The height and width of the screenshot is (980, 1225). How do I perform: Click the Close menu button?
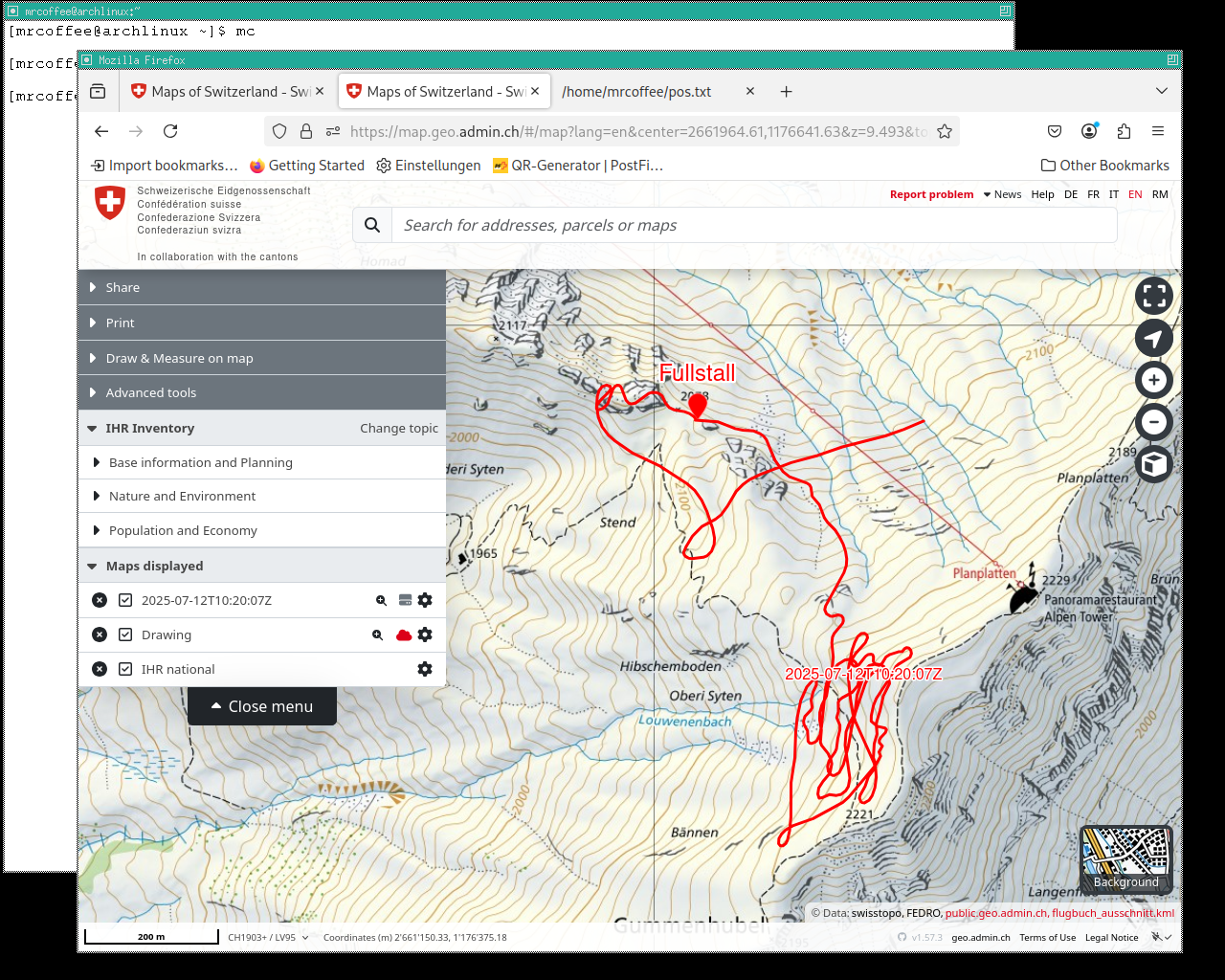[262, 706]
